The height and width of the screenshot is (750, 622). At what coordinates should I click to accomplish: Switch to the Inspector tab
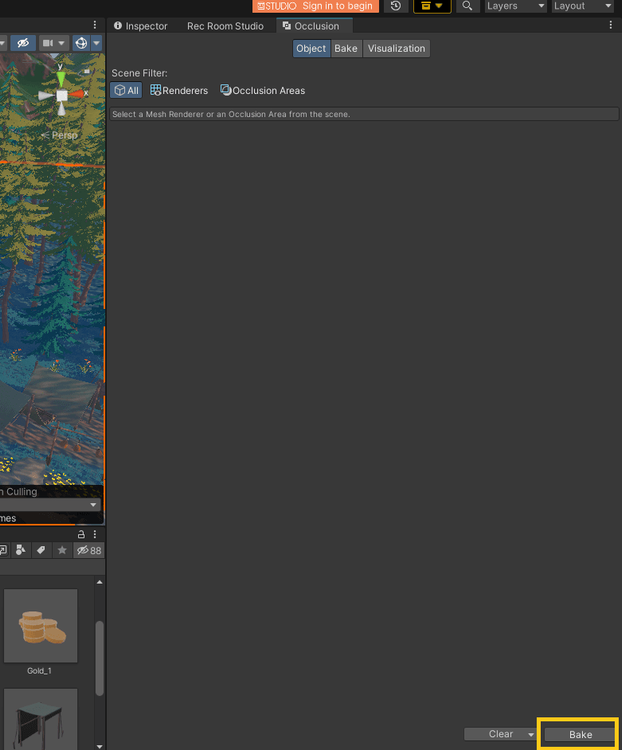141,26
